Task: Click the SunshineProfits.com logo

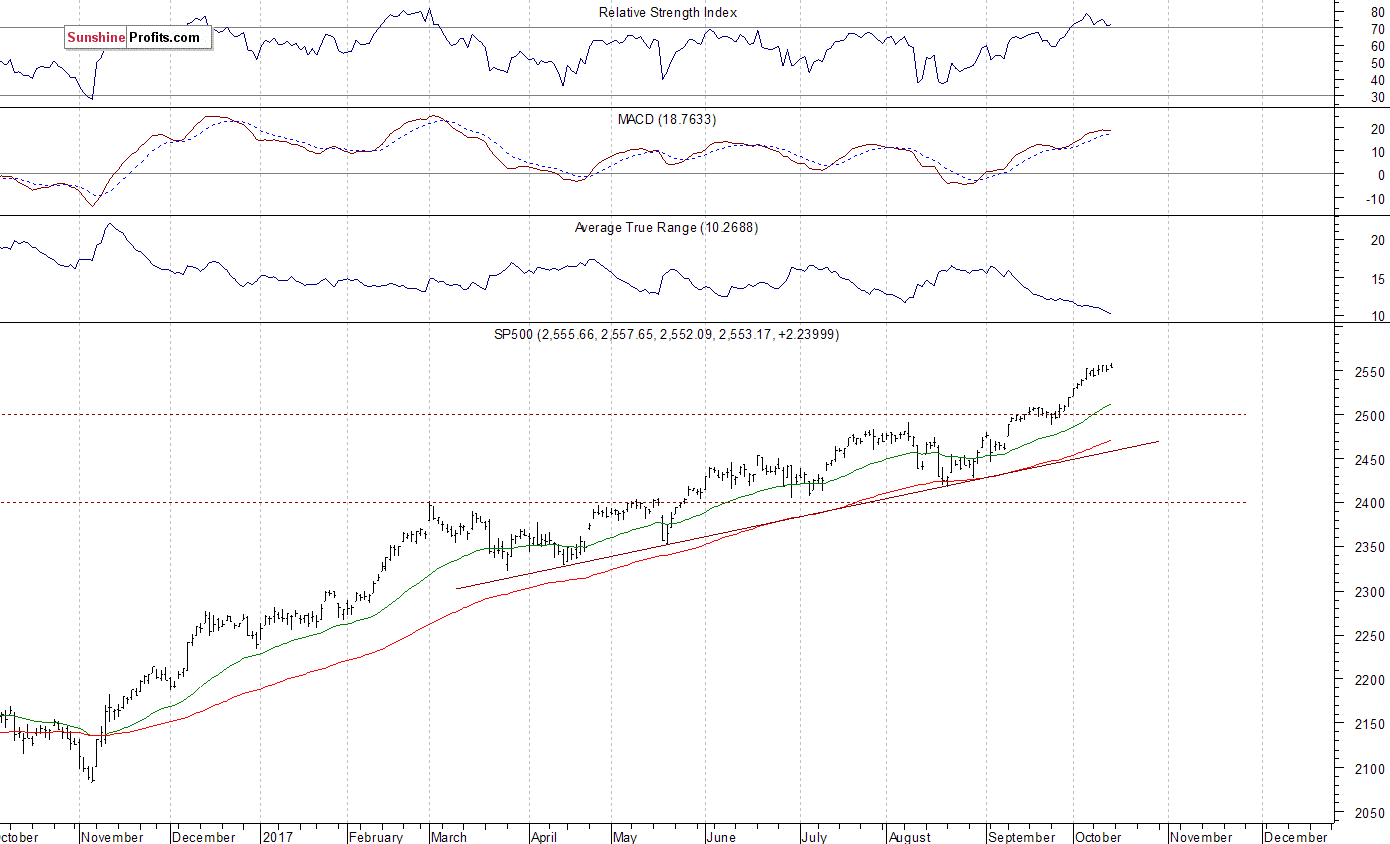Action: click(x=137, y=38)
